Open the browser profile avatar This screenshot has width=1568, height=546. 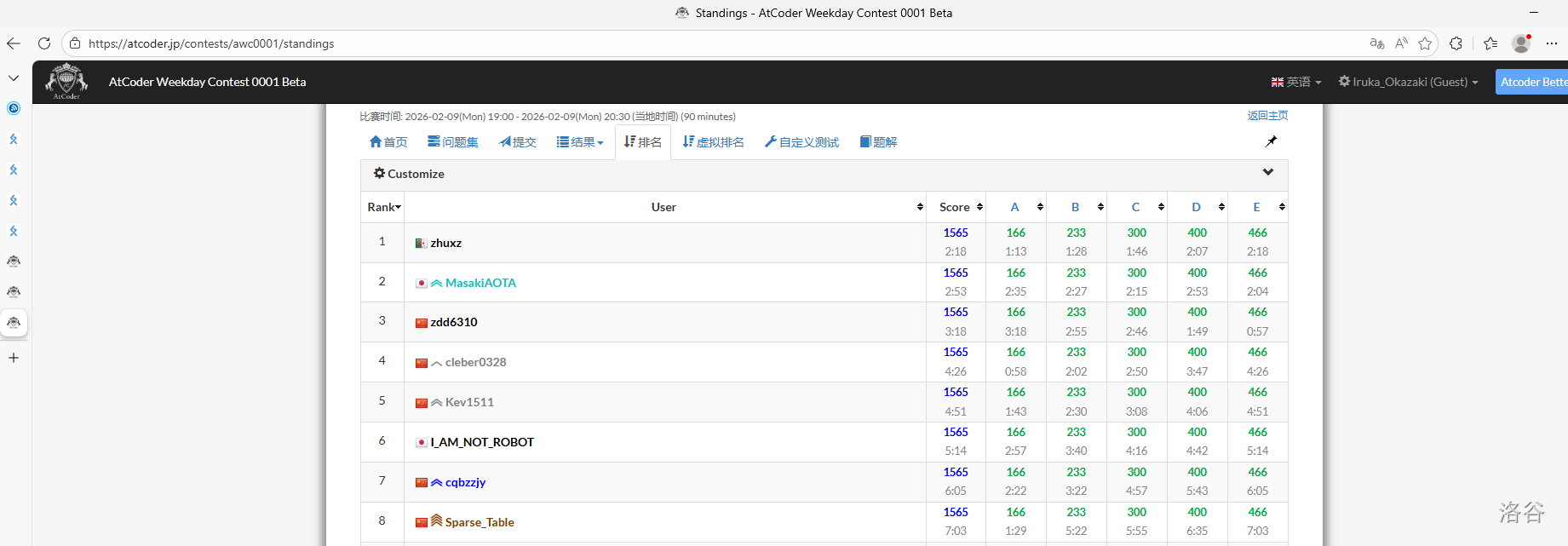coord(1521,43)
